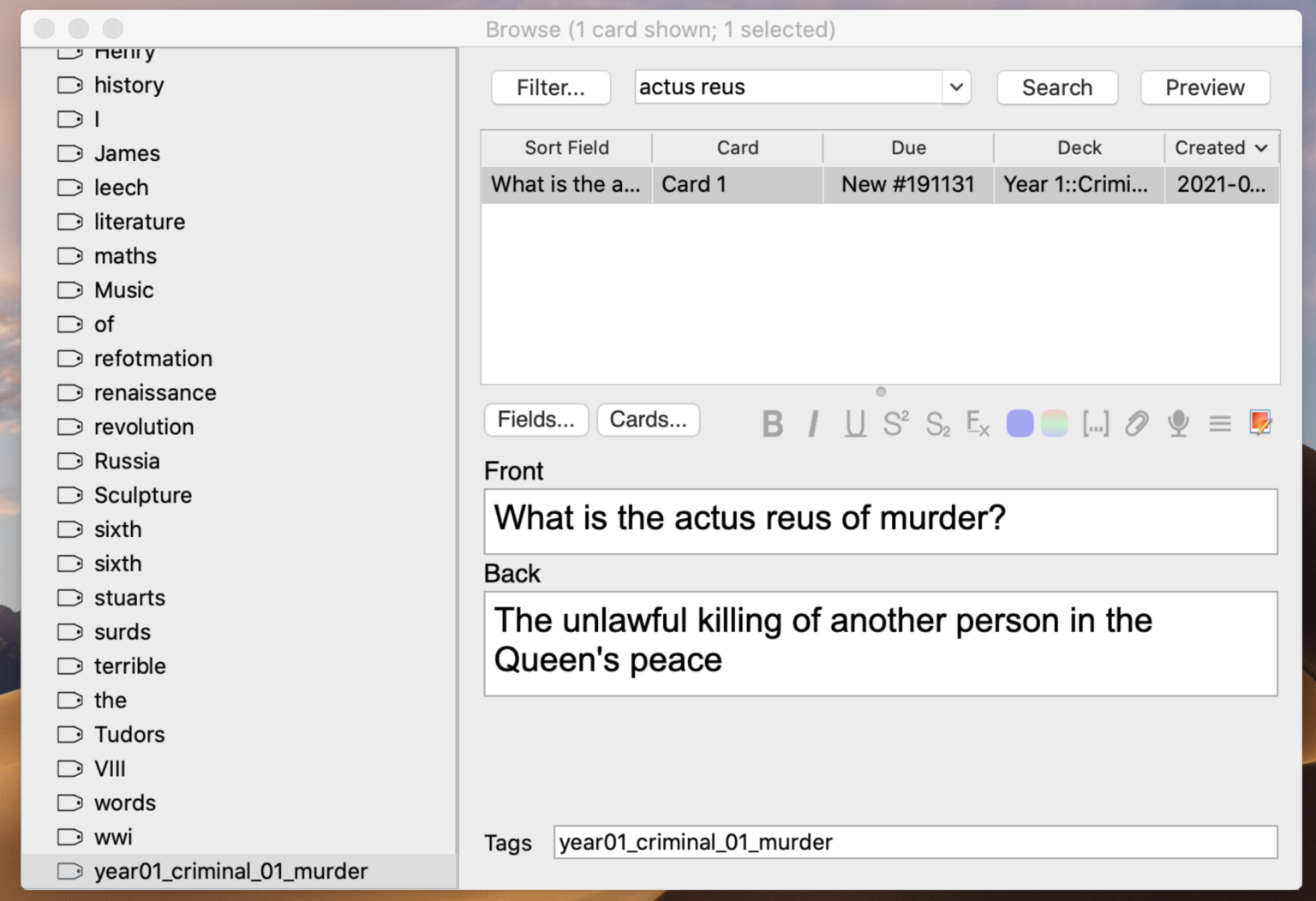Viewport: 1316px width, 901px height.
Task: Attach a media file with paperclip
Action: tap(1136, 424)
